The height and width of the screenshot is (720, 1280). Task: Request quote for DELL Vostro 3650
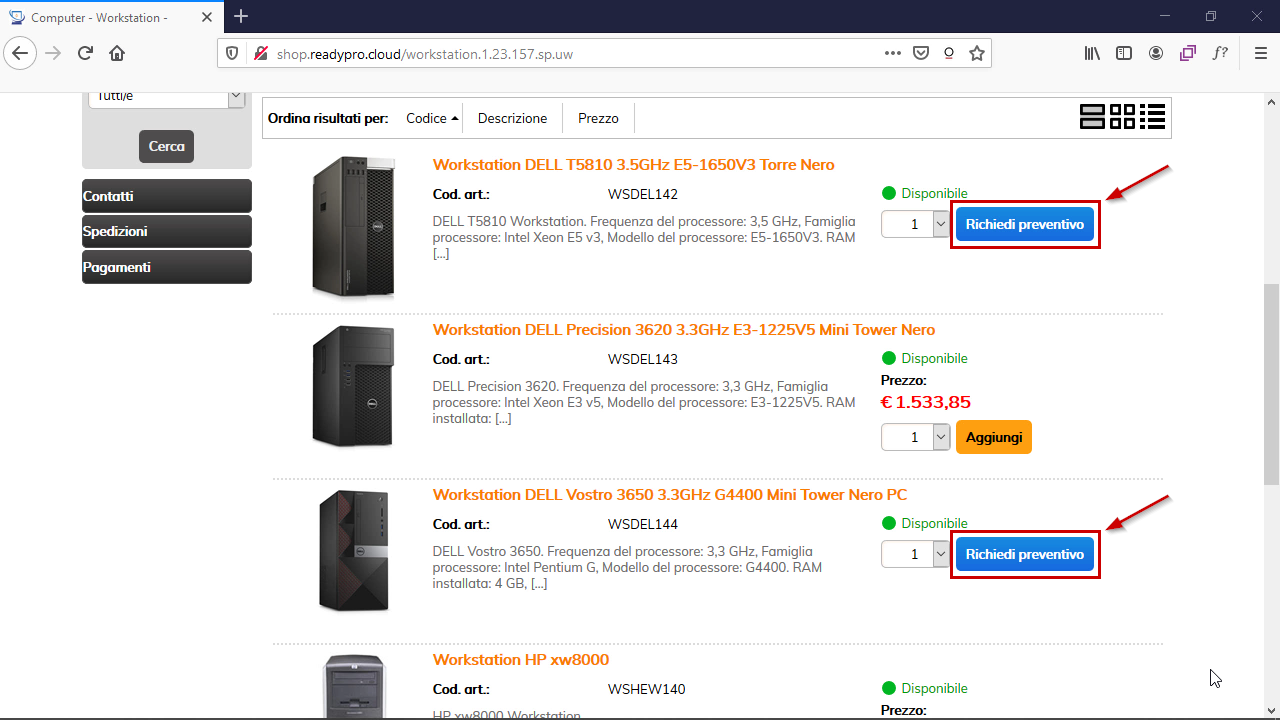(x=1025, y=554)
